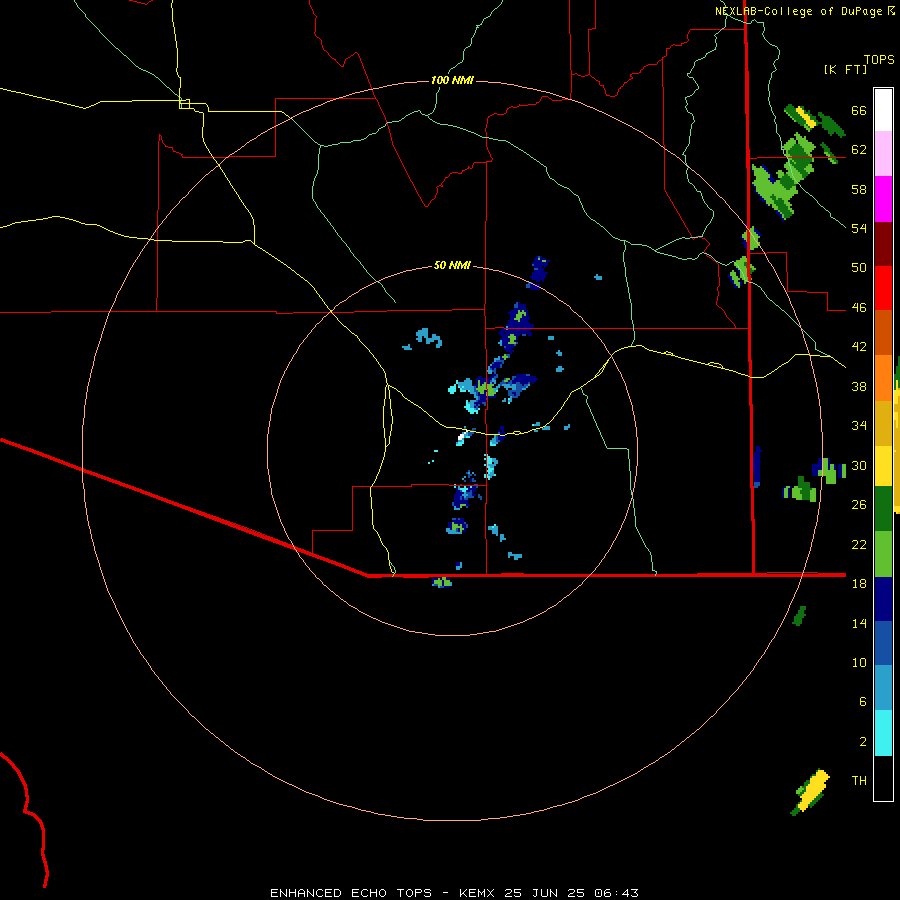900x900 pixels.
Task: Click the 30 legend value
Action: pyautogui.click(x=859, y=465)
